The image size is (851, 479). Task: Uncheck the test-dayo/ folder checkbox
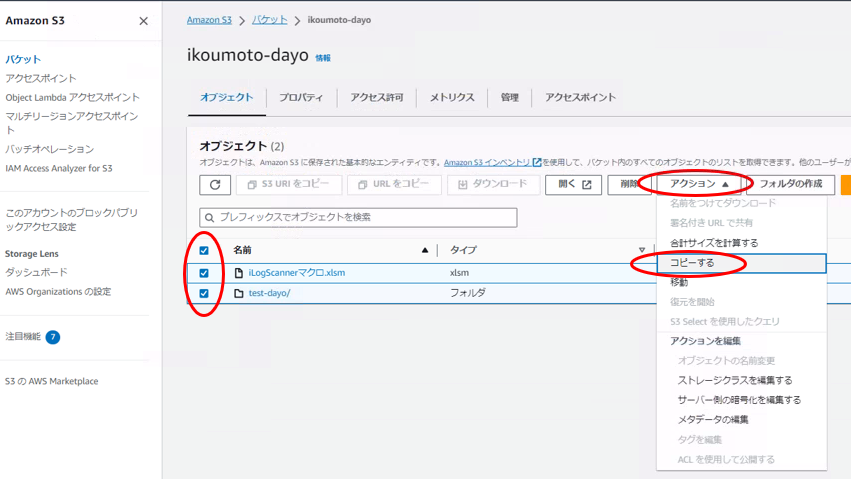click(204, 294)
